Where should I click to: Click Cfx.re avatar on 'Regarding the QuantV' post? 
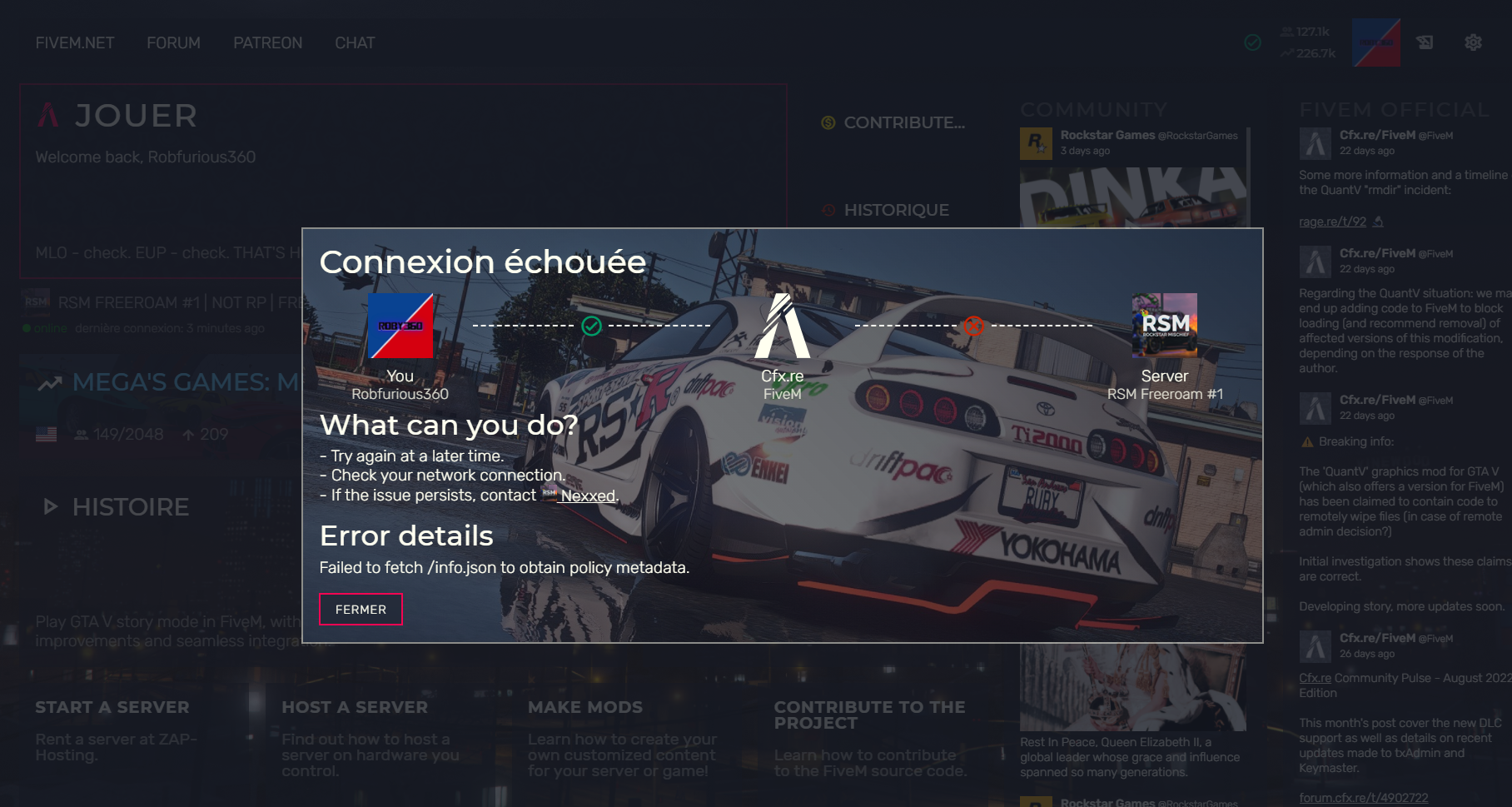tap(1316, 262)
